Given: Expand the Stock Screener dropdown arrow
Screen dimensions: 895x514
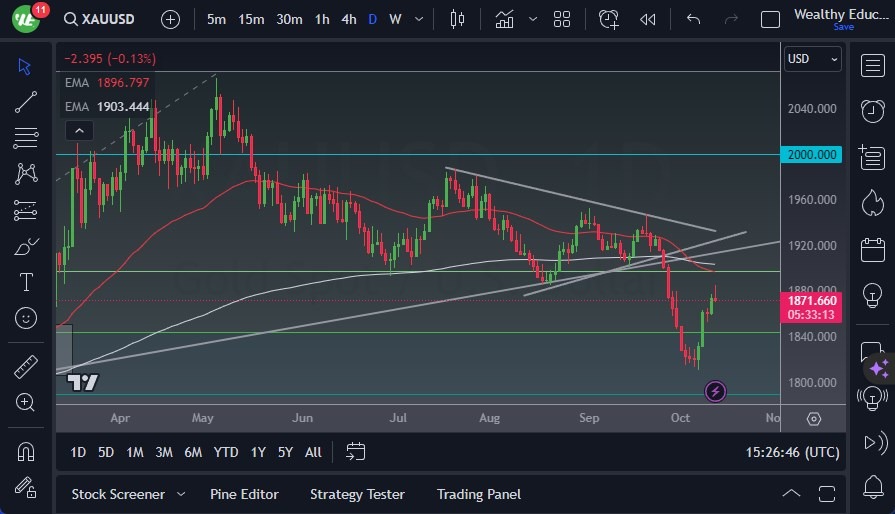Looking at the screenshot, I should pos(181,494).
